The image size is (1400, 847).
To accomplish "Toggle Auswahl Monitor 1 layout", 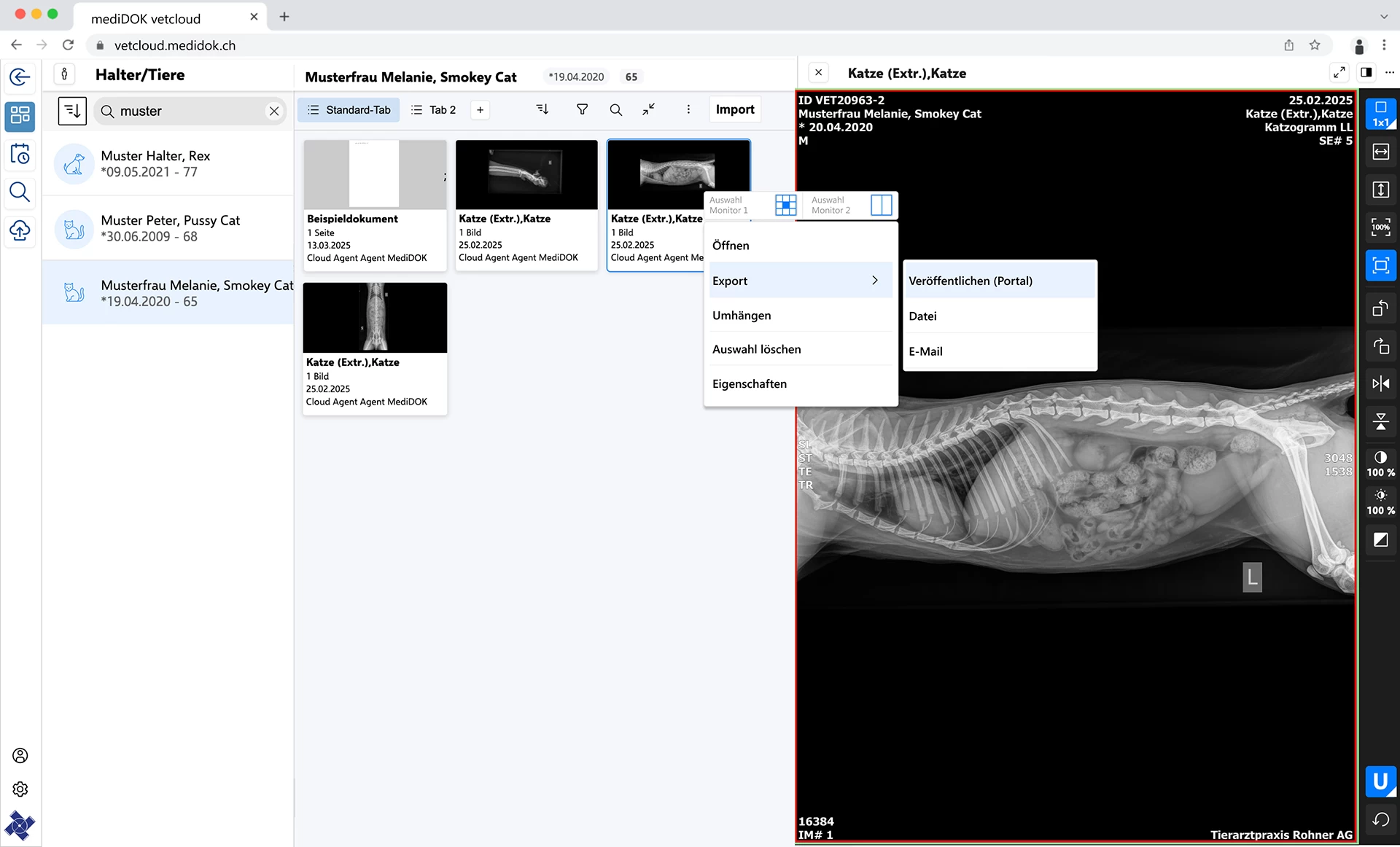I will [x=786, y=205].
